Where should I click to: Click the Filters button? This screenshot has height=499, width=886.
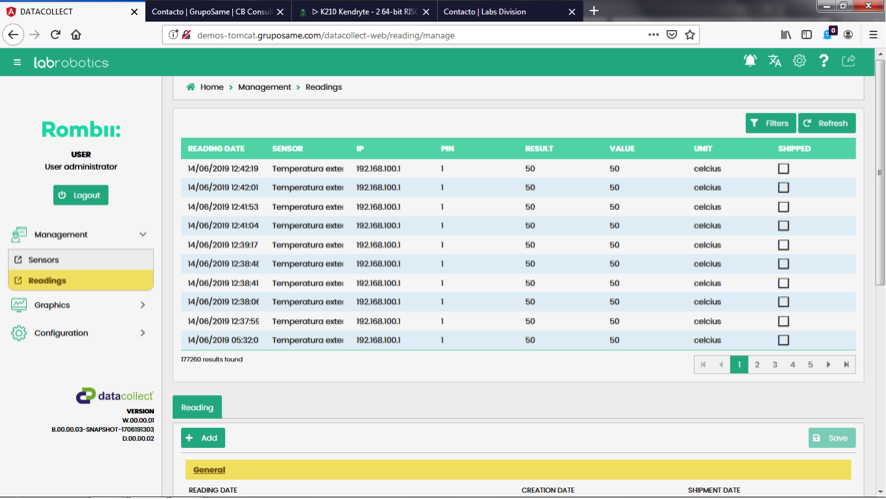[770, 123]
